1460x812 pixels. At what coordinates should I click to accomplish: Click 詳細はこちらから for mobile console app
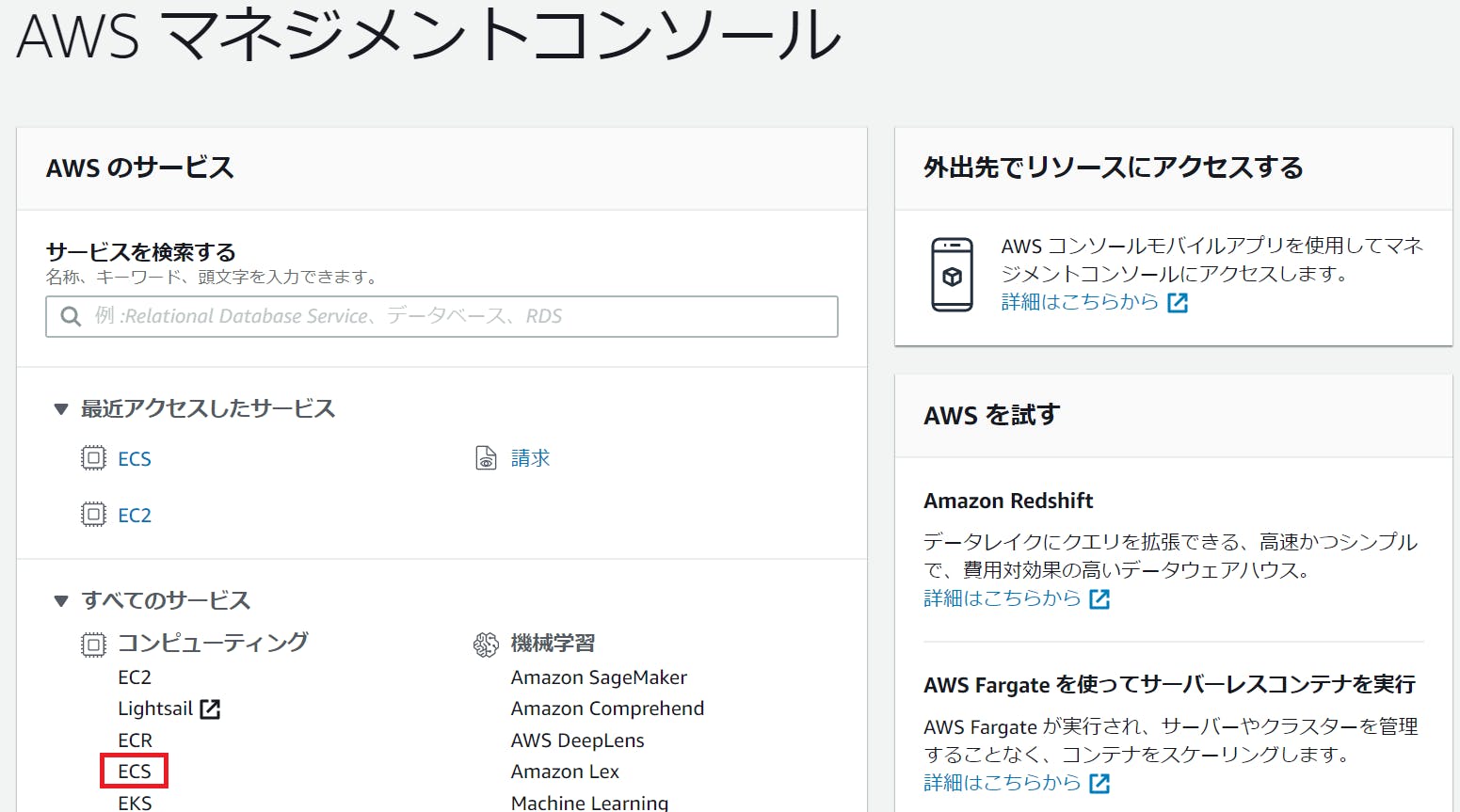[x=1080, y=302]
